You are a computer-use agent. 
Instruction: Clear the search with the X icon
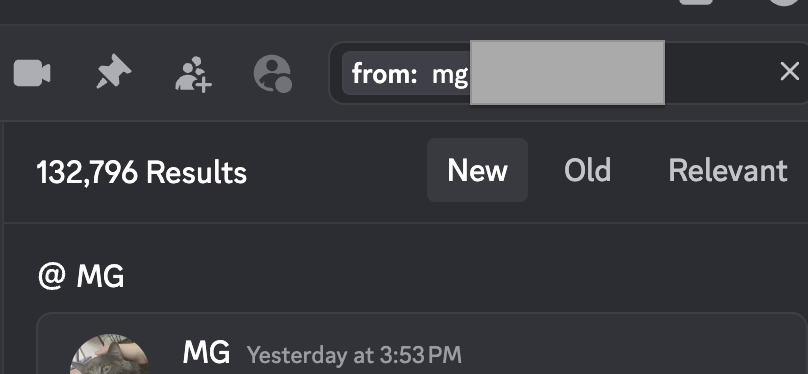pos(789,72)
